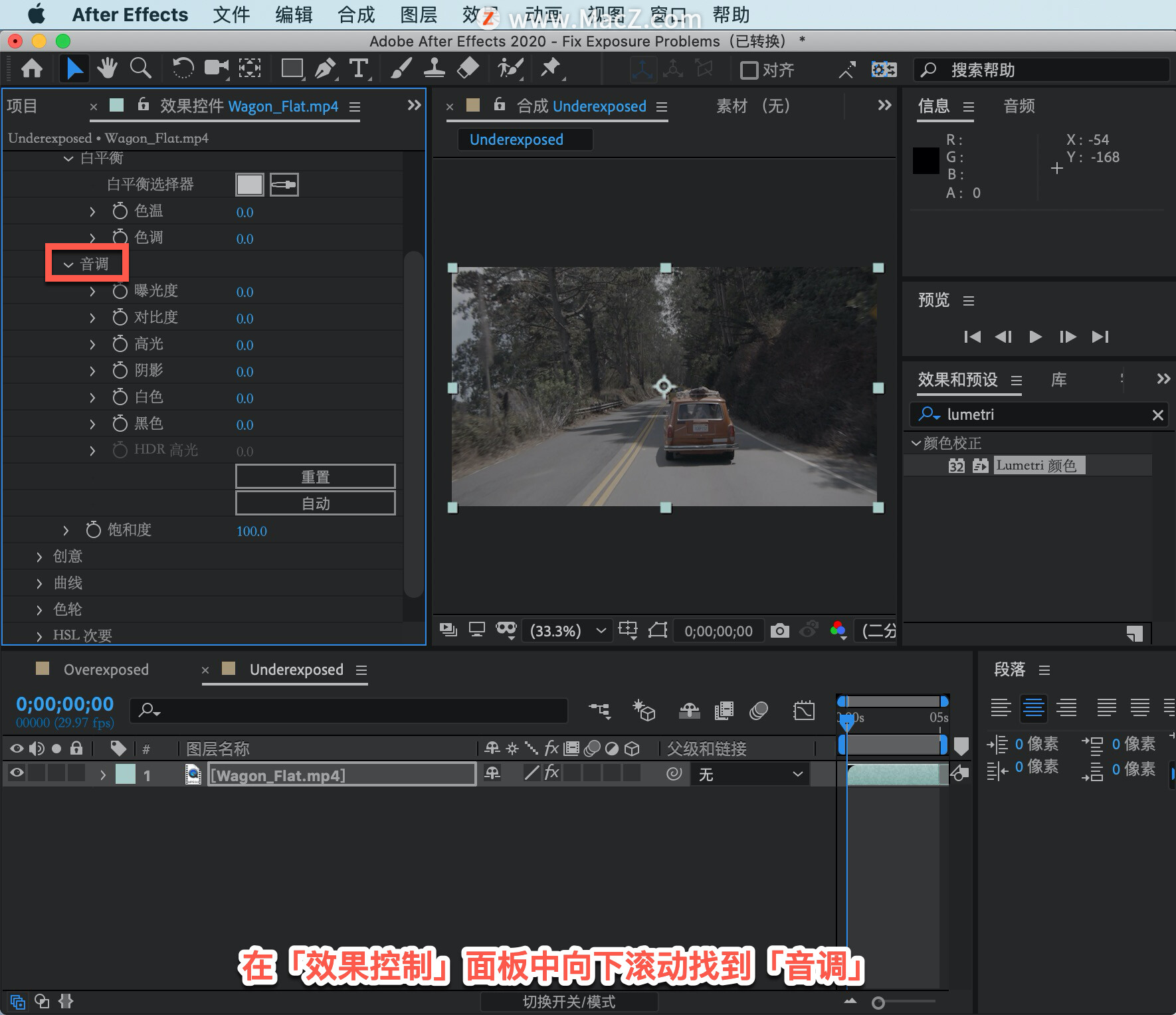Select the Home icon in toolbar
1176x1015 pixels.
pos(32,68)
